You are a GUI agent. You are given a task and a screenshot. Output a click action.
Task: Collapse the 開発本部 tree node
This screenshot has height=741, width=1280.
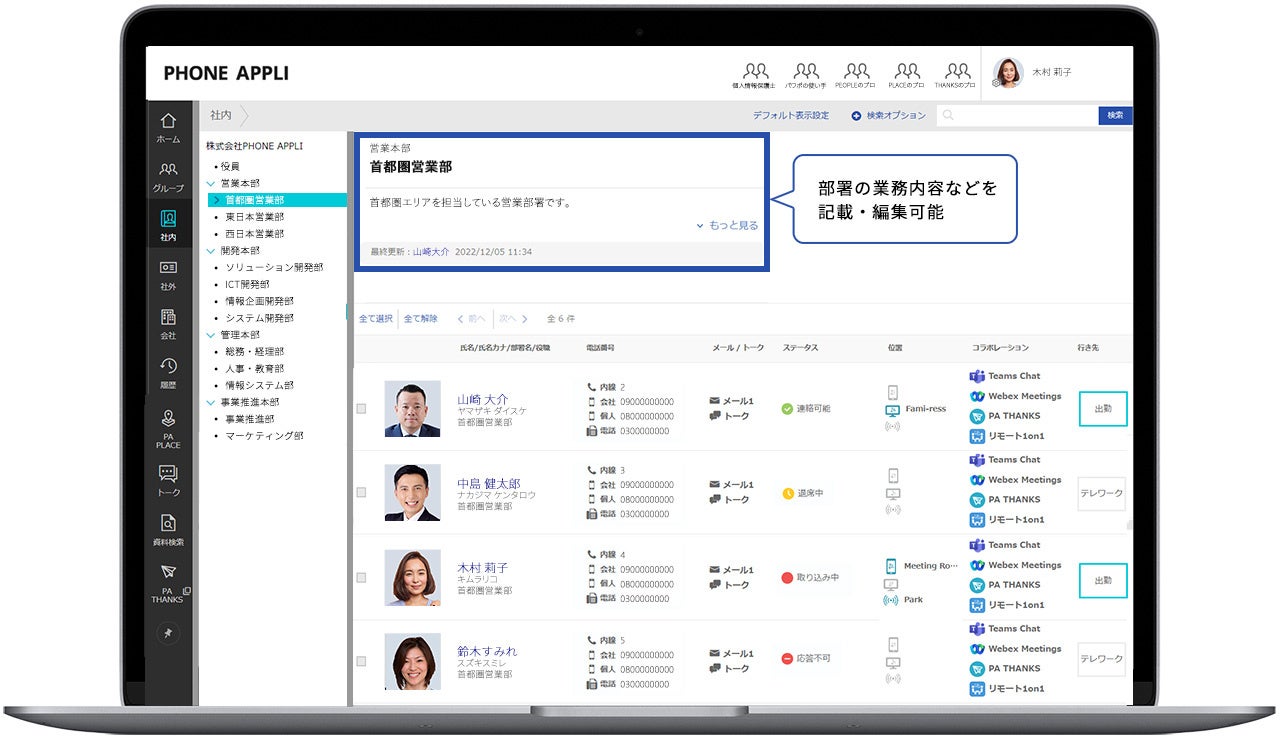211,251
